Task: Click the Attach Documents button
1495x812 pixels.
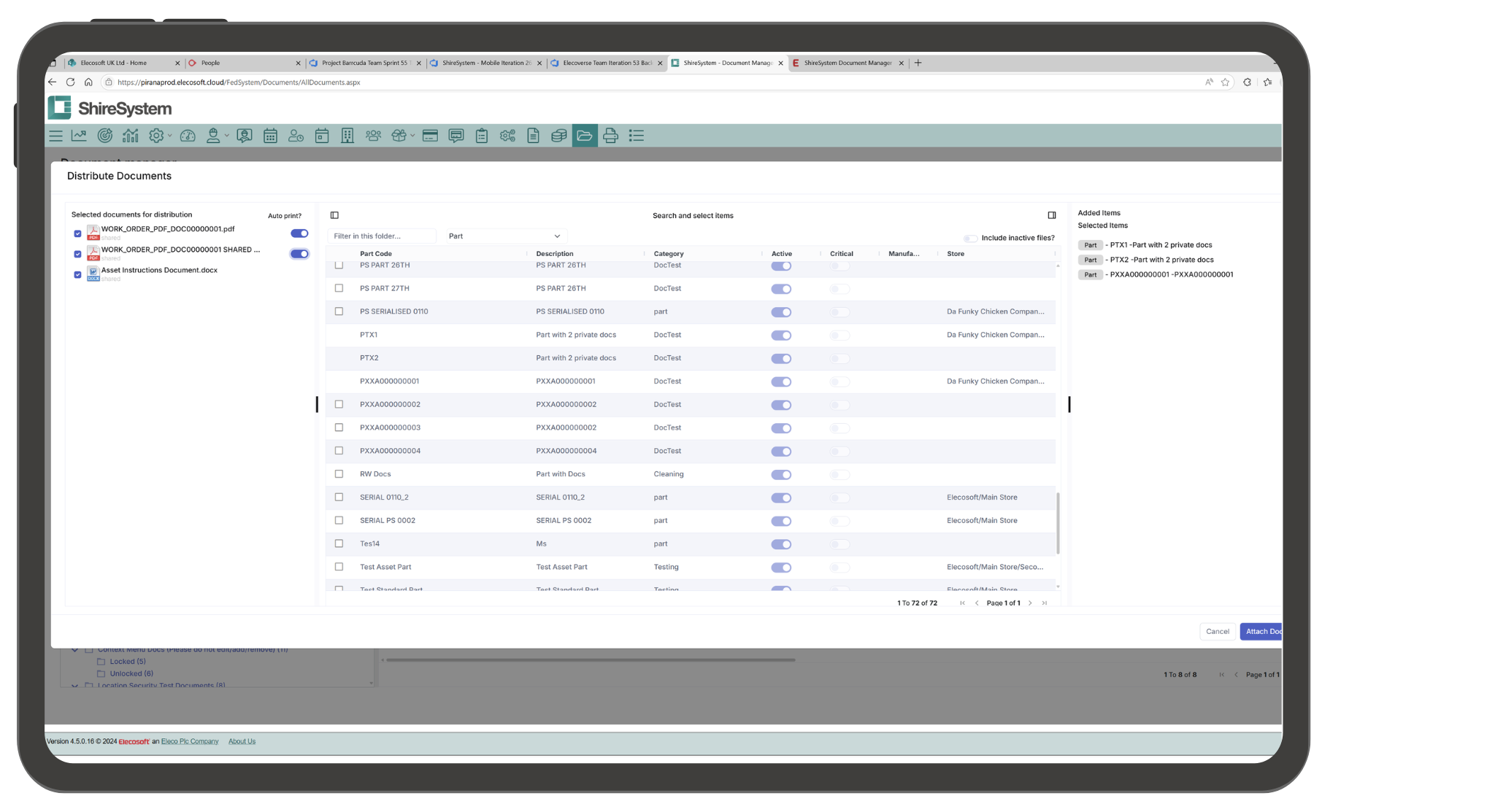Action: 1262,632
